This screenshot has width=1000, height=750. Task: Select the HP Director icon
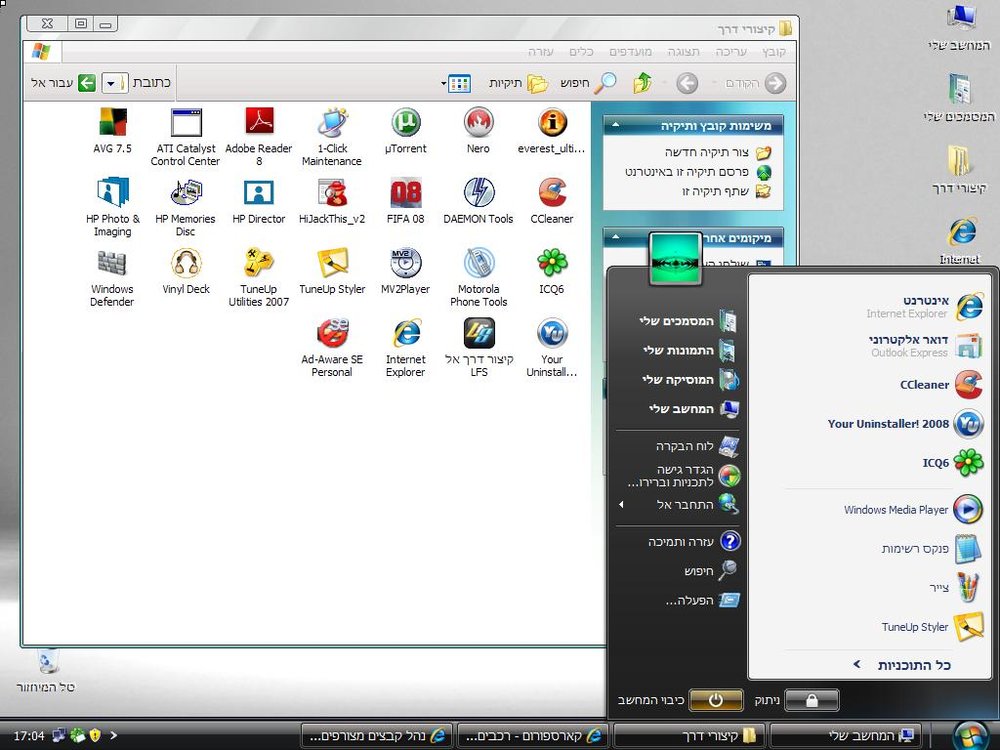(259, 202)
